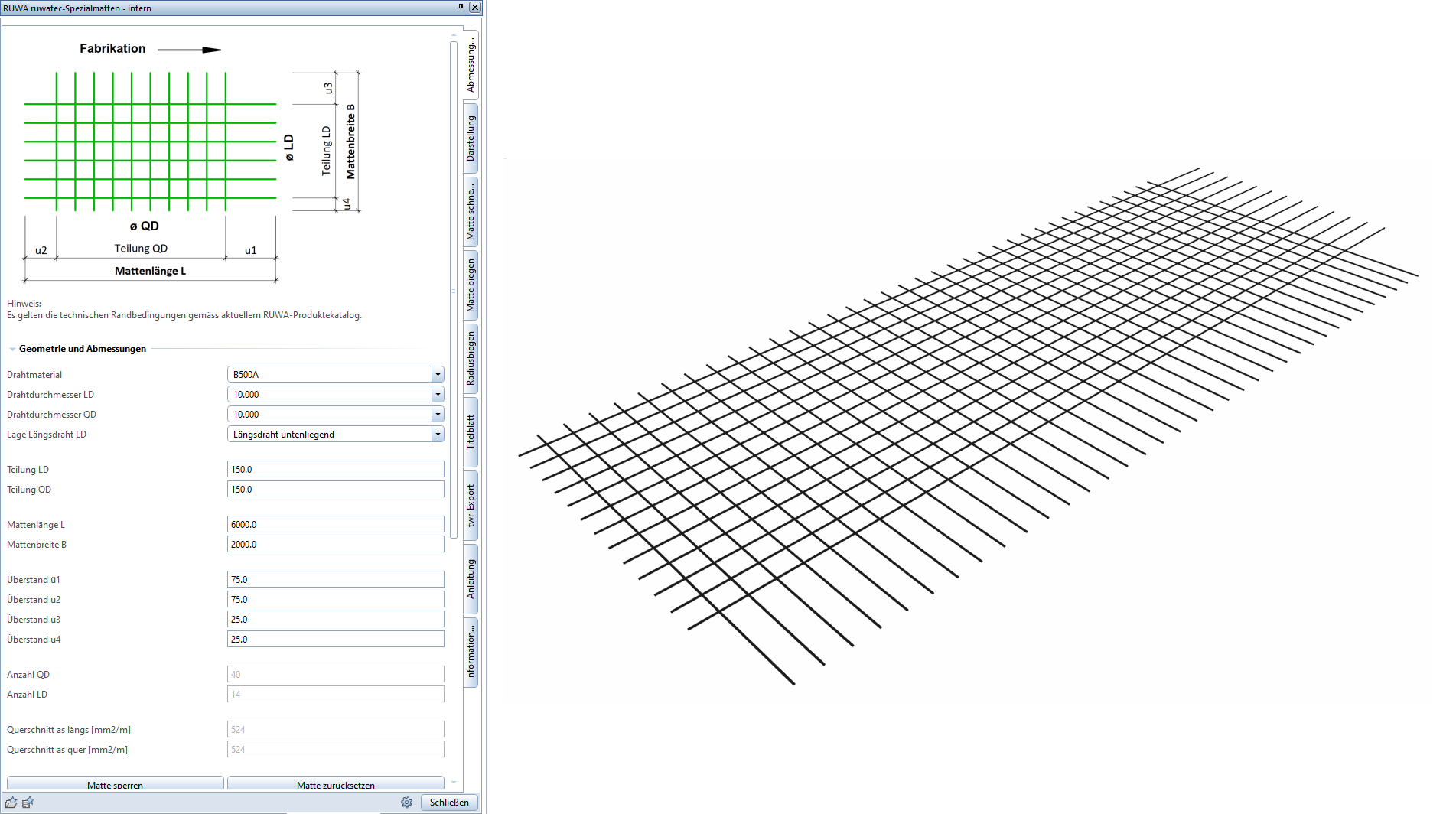Close the RUWA palette with the X
This screenshot has height=814, width=1456.
coord(475,7)
